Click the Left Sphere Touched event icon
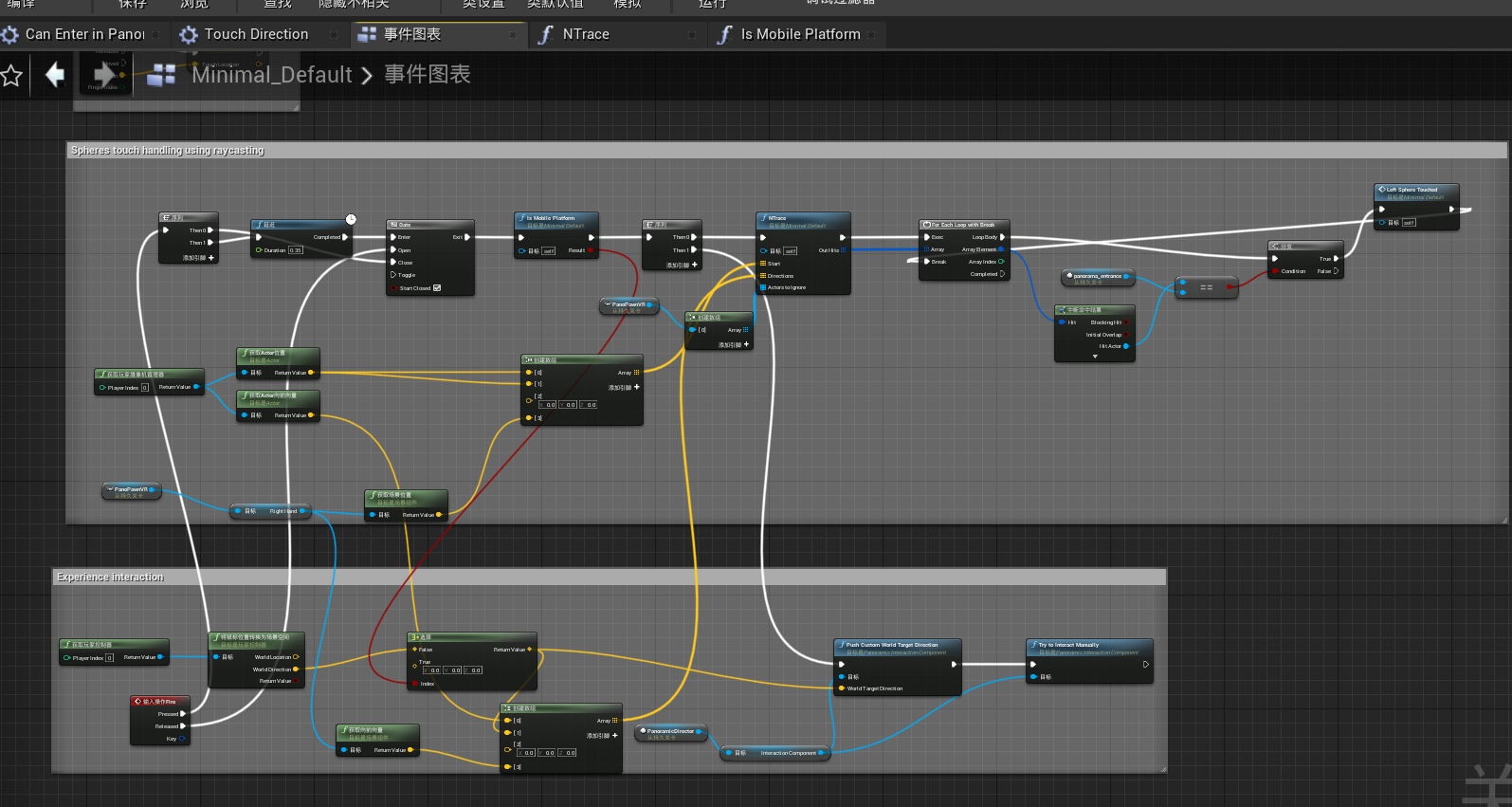Viewport: 1512px width, 807px height. pyautogui.click(x=1382, y=190)
